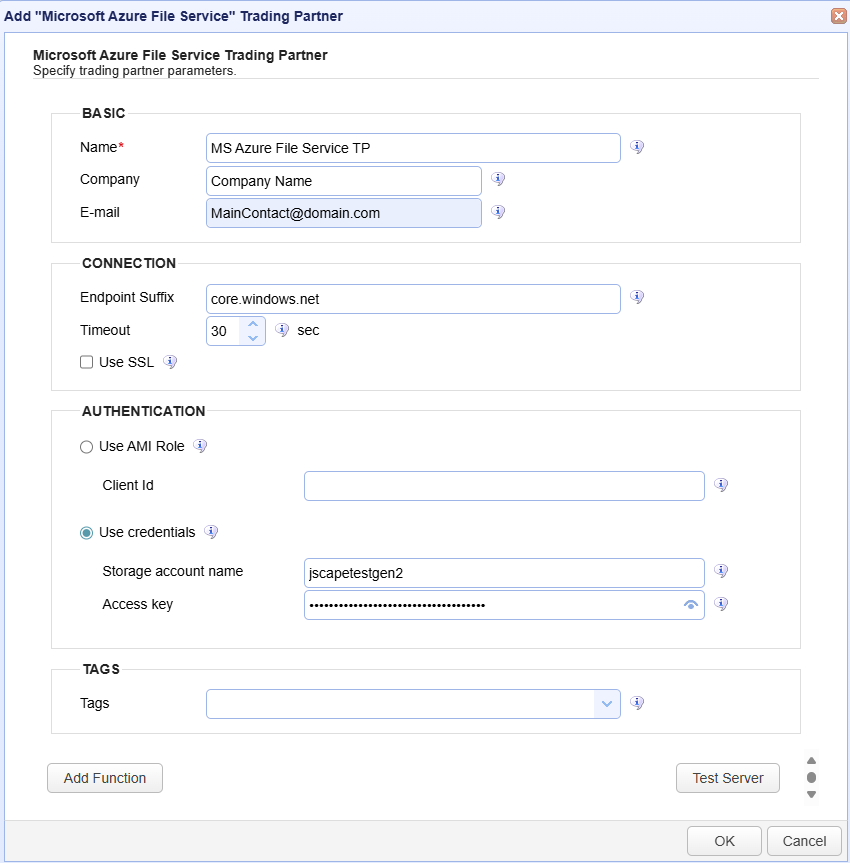Select the Use AMI Role option

[x=87, y=447]
